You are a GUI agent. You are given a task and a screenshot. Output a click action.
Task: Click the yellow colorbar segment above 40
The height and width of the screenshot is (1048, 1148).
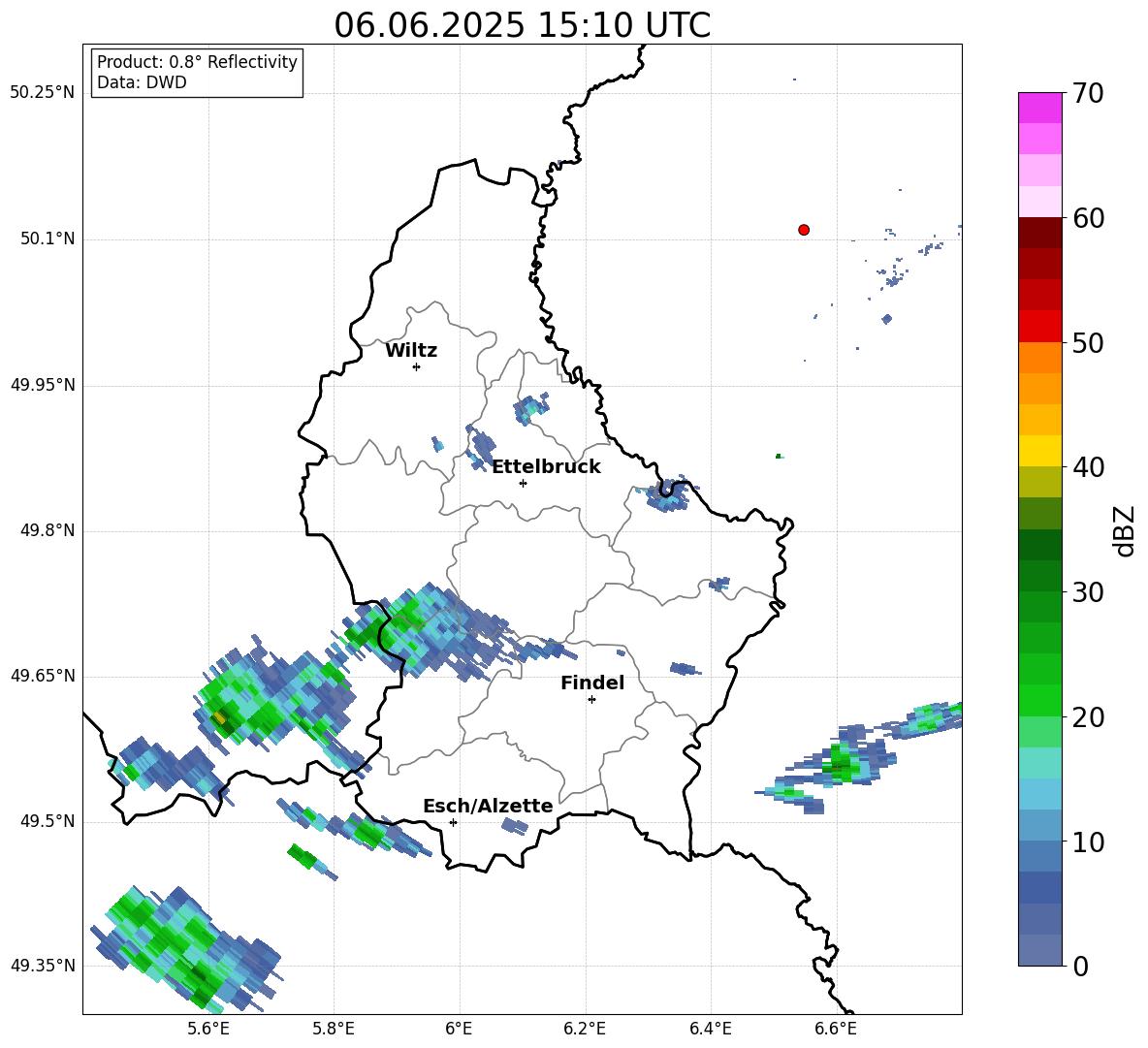[1039, 452]
